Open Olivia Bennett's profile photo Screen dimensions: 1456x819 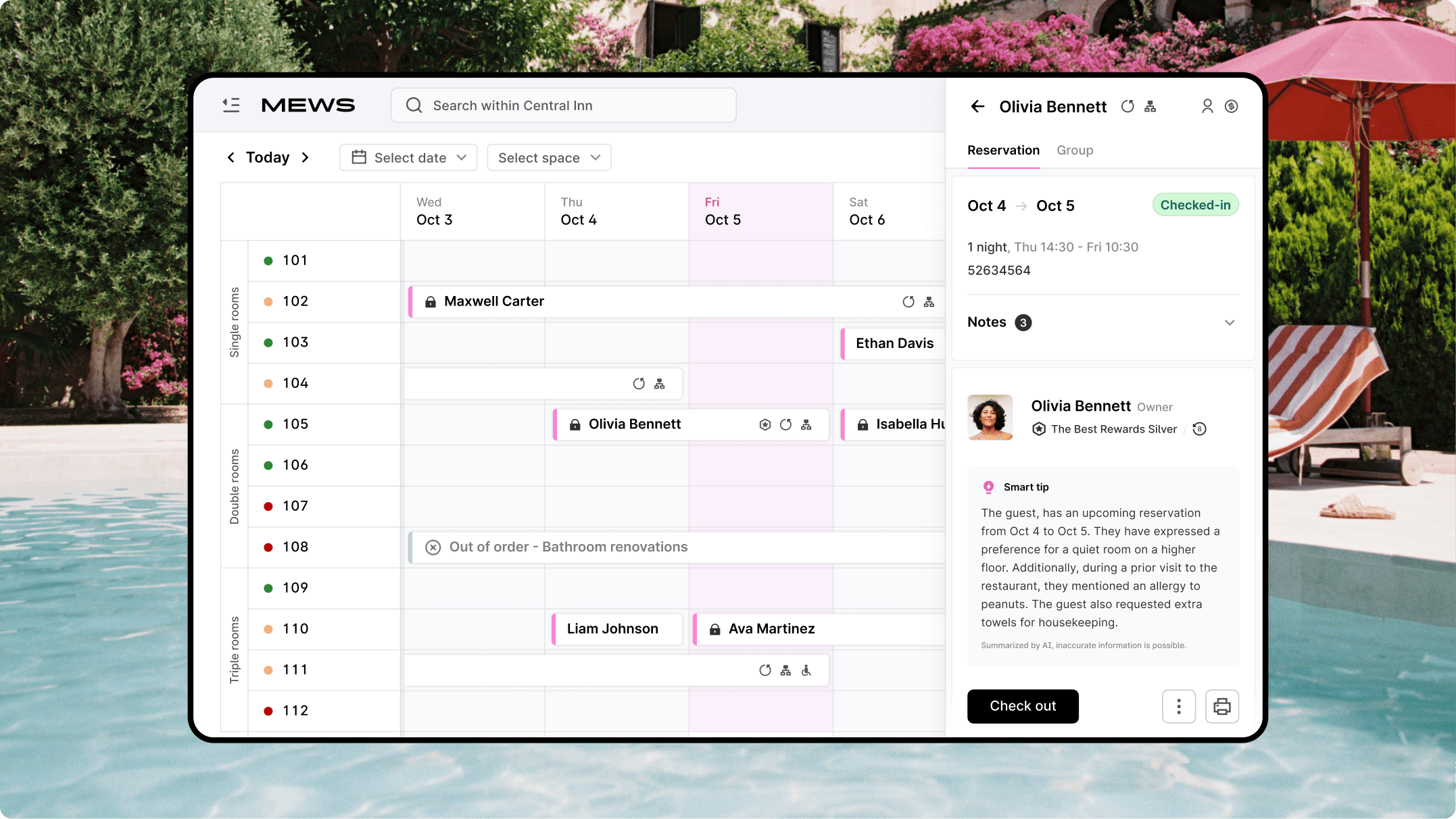(990, 417)
